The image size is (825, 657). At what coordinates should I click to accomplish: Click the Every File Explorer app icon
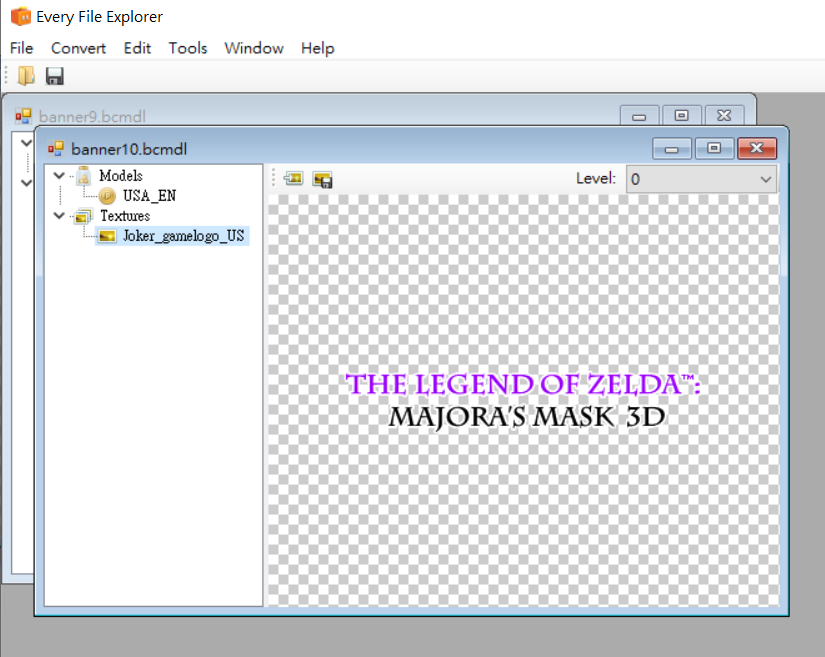[21, 16]
